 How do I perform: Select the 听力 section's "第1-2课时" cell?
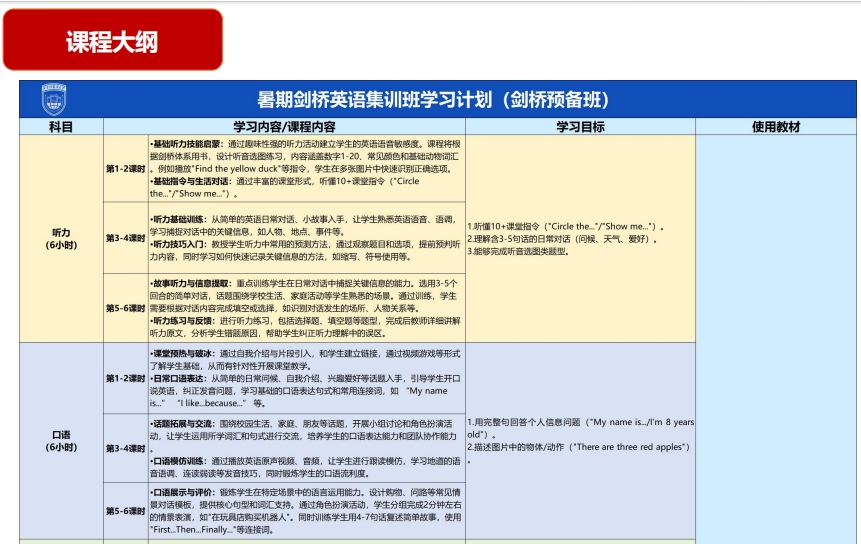click(x=125, y=168)
